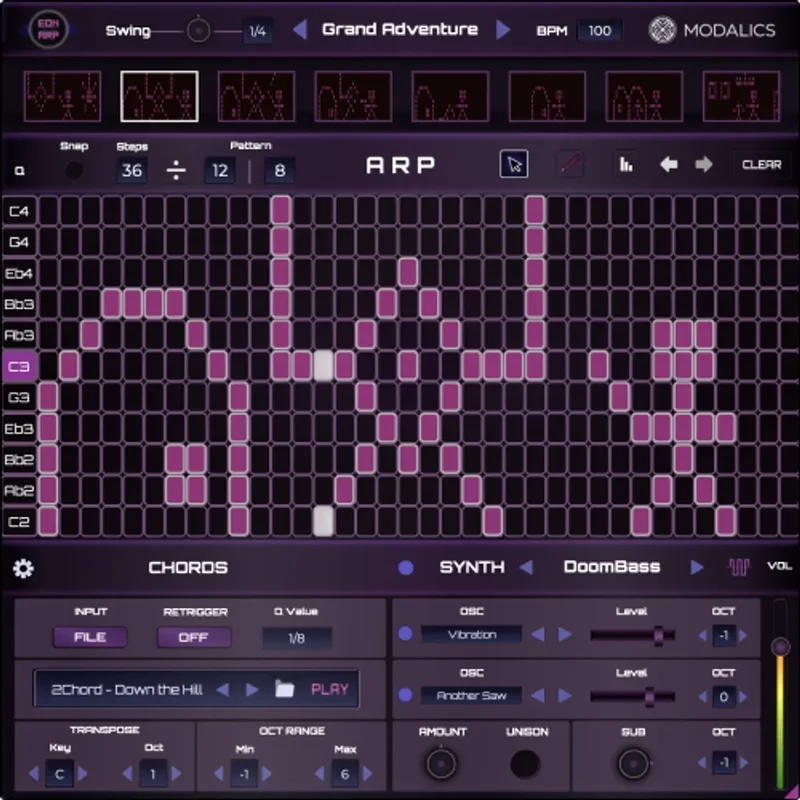This screenshot has width=800, height=800.
Task: Toggle the SYNTH enable dot
Action: click(x=406, y=567)
